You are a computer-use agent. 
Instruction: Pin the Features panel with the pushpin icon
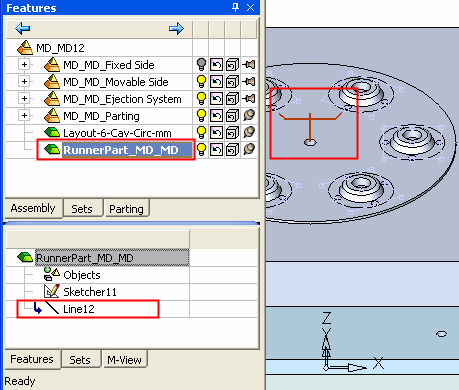(x=235, y=7)
